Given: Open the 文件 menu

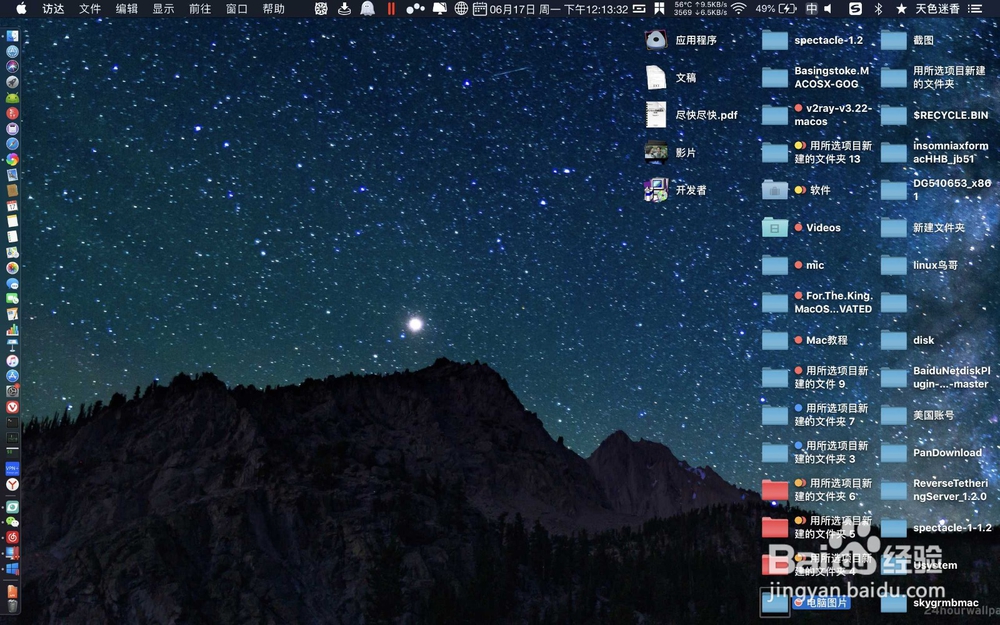Looking at the screenshot, I should (90, 8).
